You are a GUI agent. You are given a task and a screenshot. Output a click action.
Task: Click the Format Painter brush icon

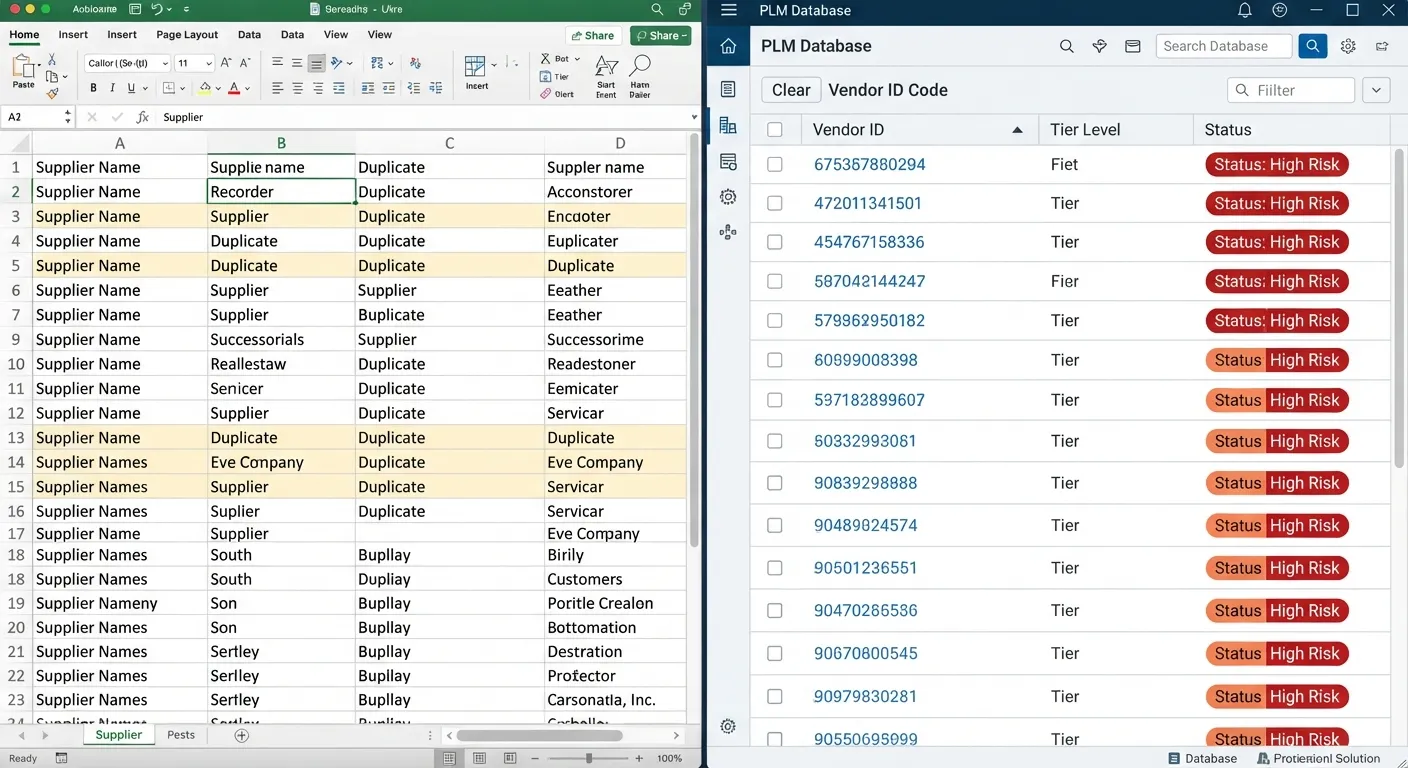pos(52,93)
